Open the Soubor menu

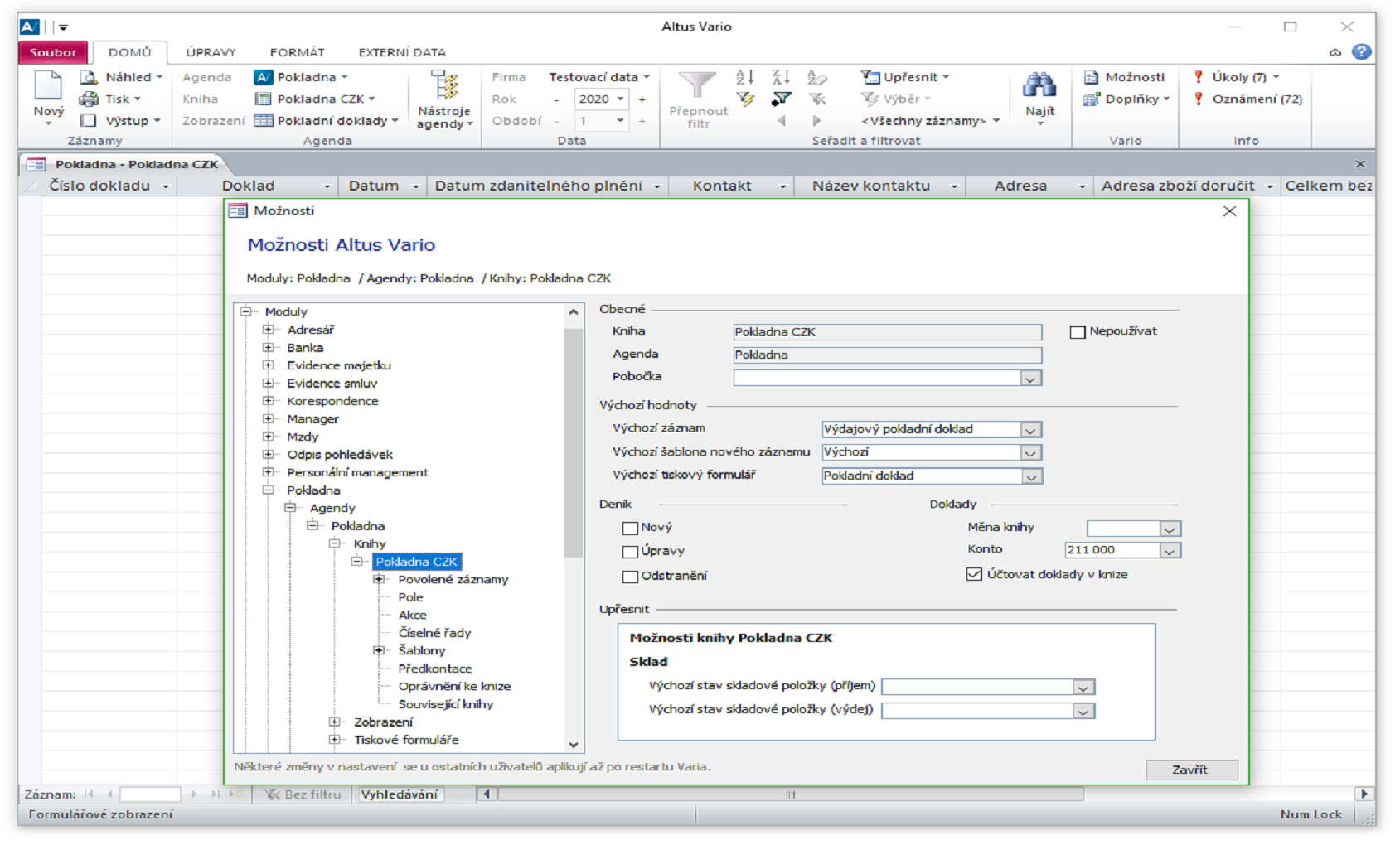tap(53, 52)
